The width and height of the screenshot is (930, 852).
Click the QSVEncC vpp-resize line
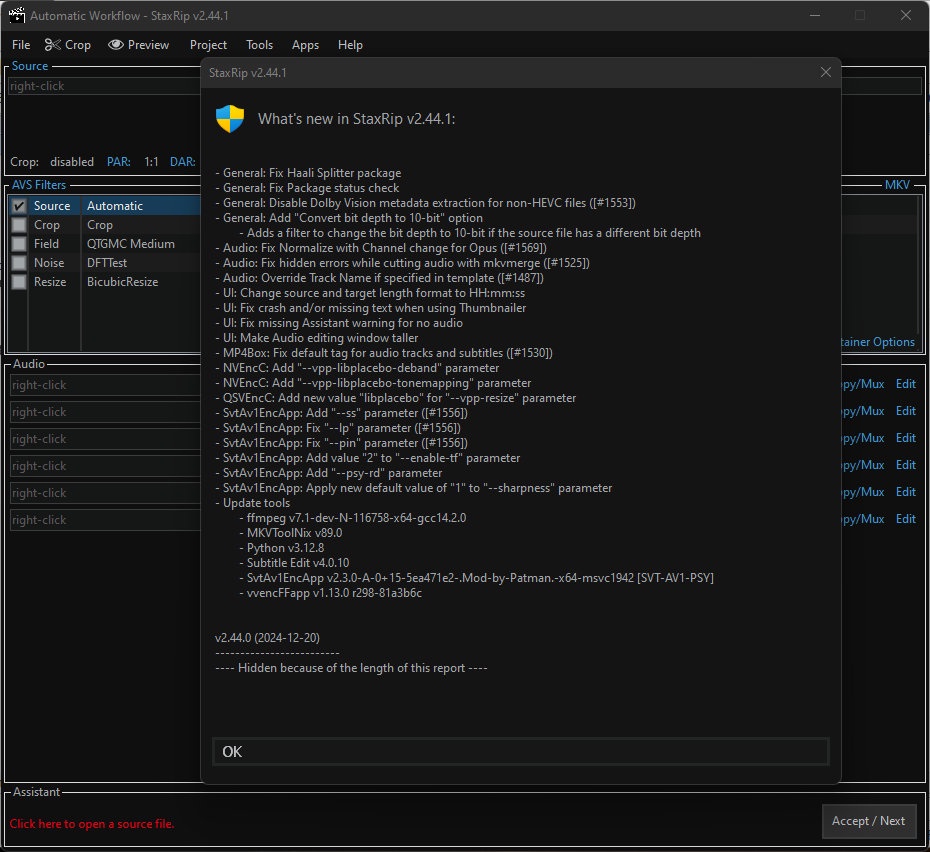click(x=396, y=398)
